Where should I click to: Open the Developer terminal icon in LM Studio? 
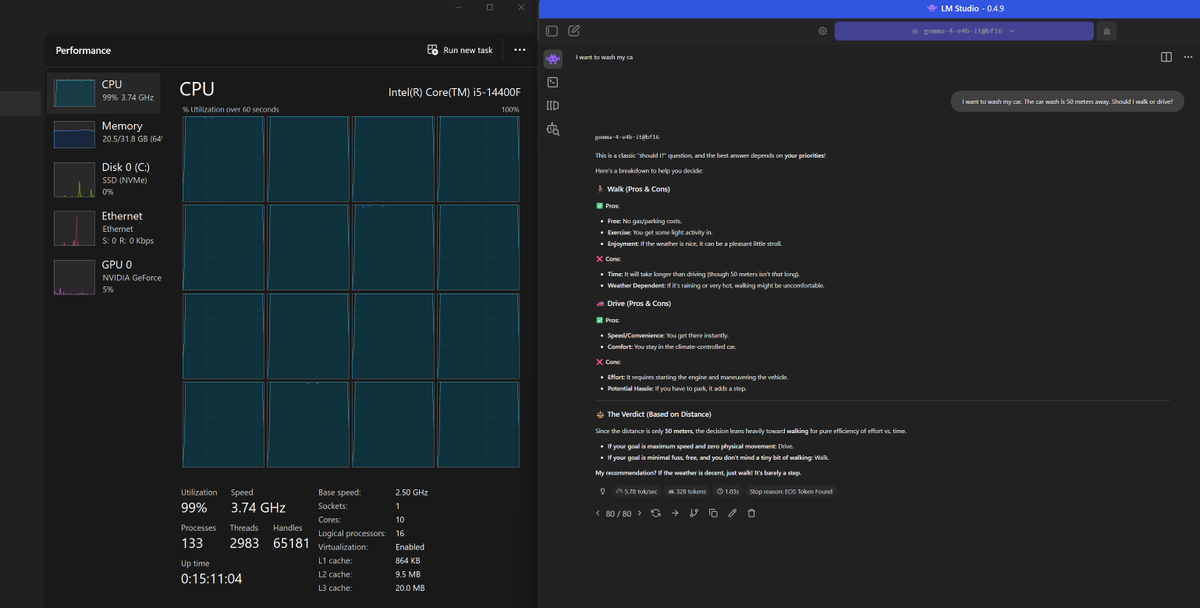point(553,82)
